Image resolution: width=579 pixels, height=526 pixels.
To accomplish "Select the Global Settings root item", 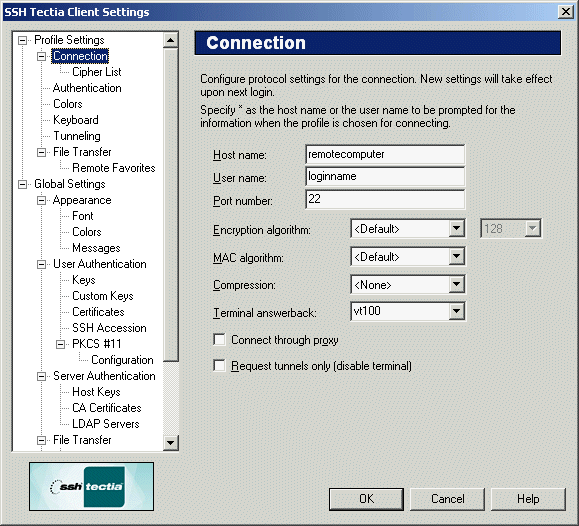I will point(70,184).
